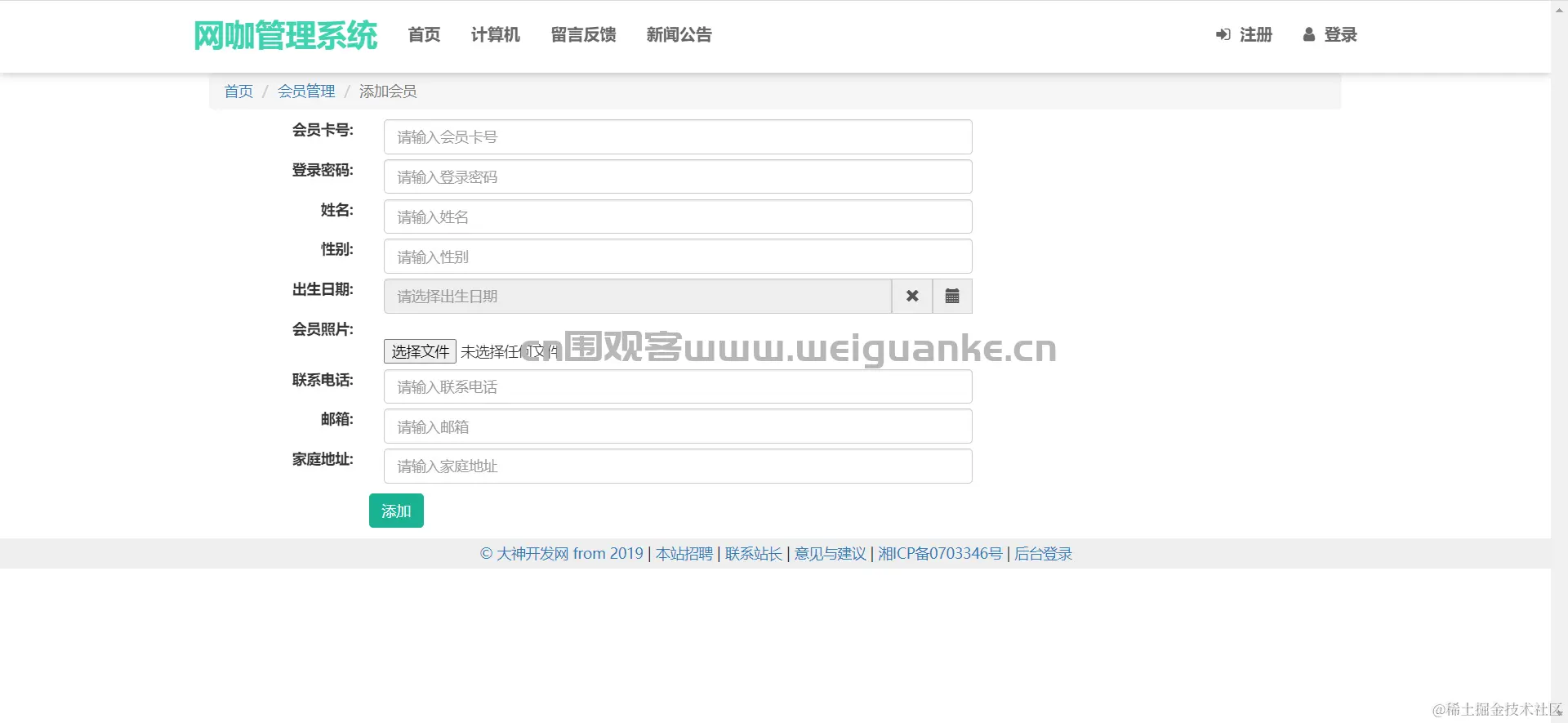Click the 注册 register link
Screen dimensions: 1568x723
point(1244,34)
